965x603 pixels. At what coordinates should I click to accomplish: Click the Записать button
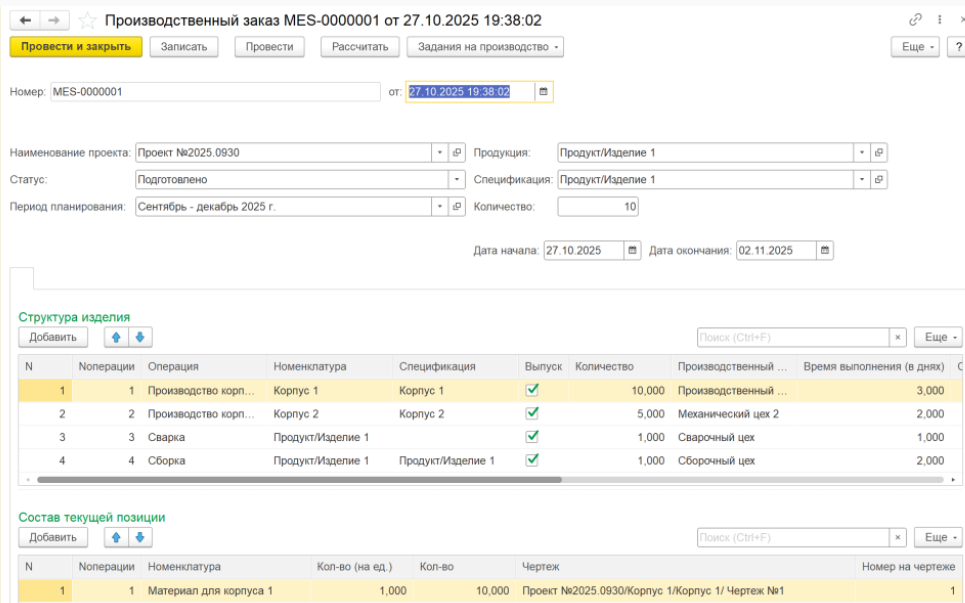pyautogui.click(x=184, y=47)
